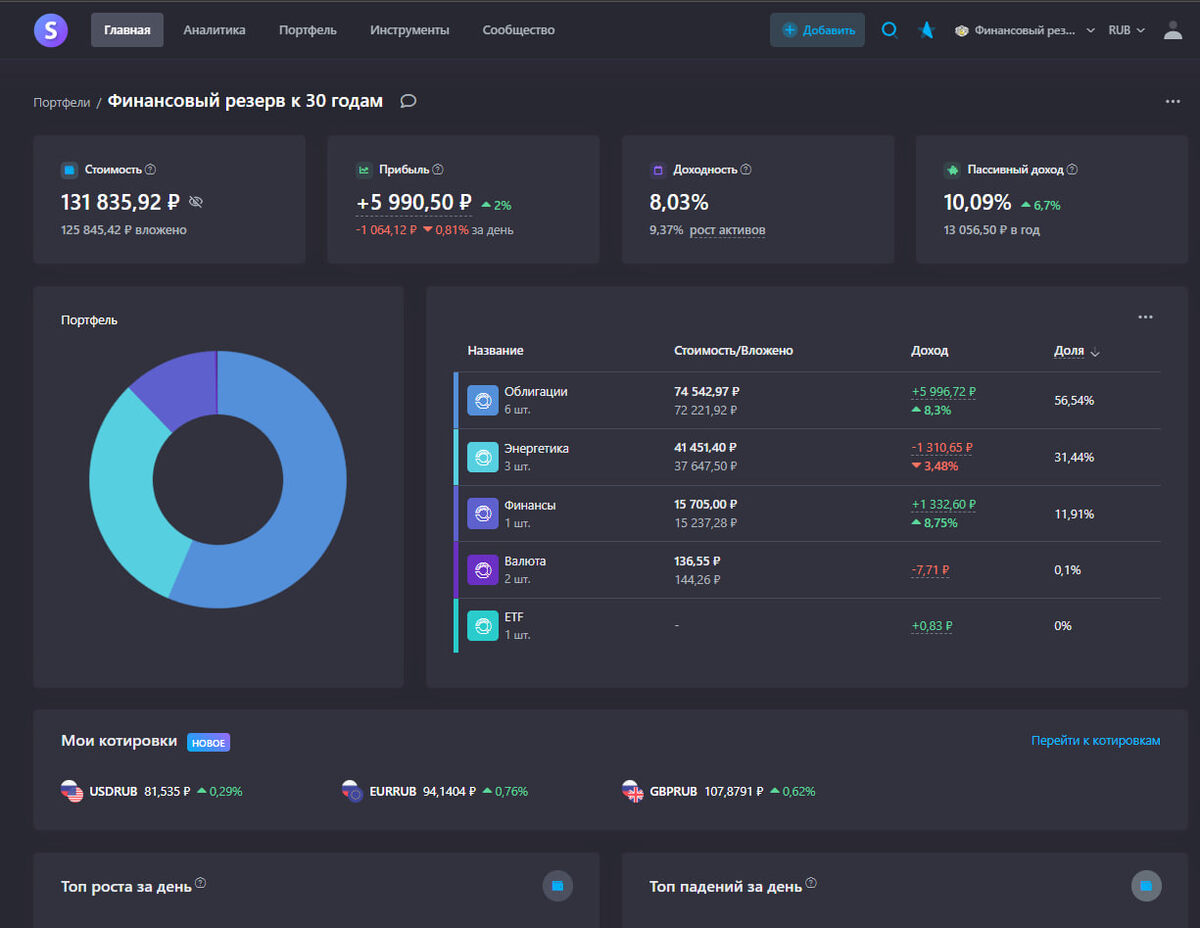Click the icon beside Топ падений за день
1200x928 pixels.
point(1145,886)
